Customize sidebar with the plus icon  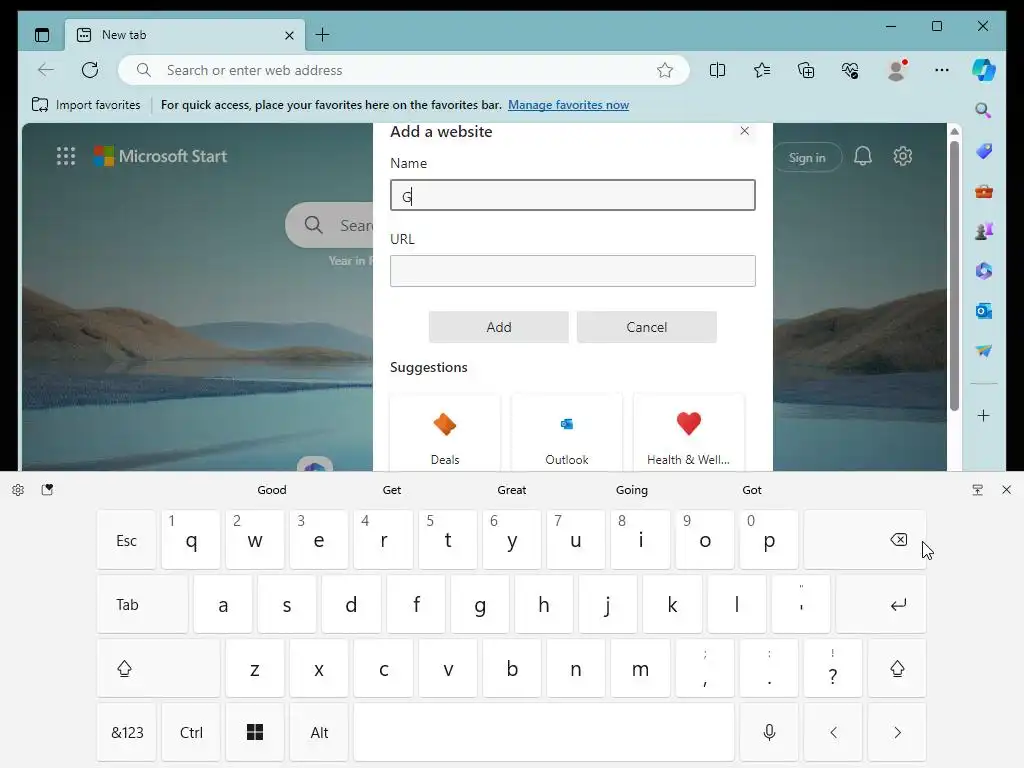coord(984,415)
